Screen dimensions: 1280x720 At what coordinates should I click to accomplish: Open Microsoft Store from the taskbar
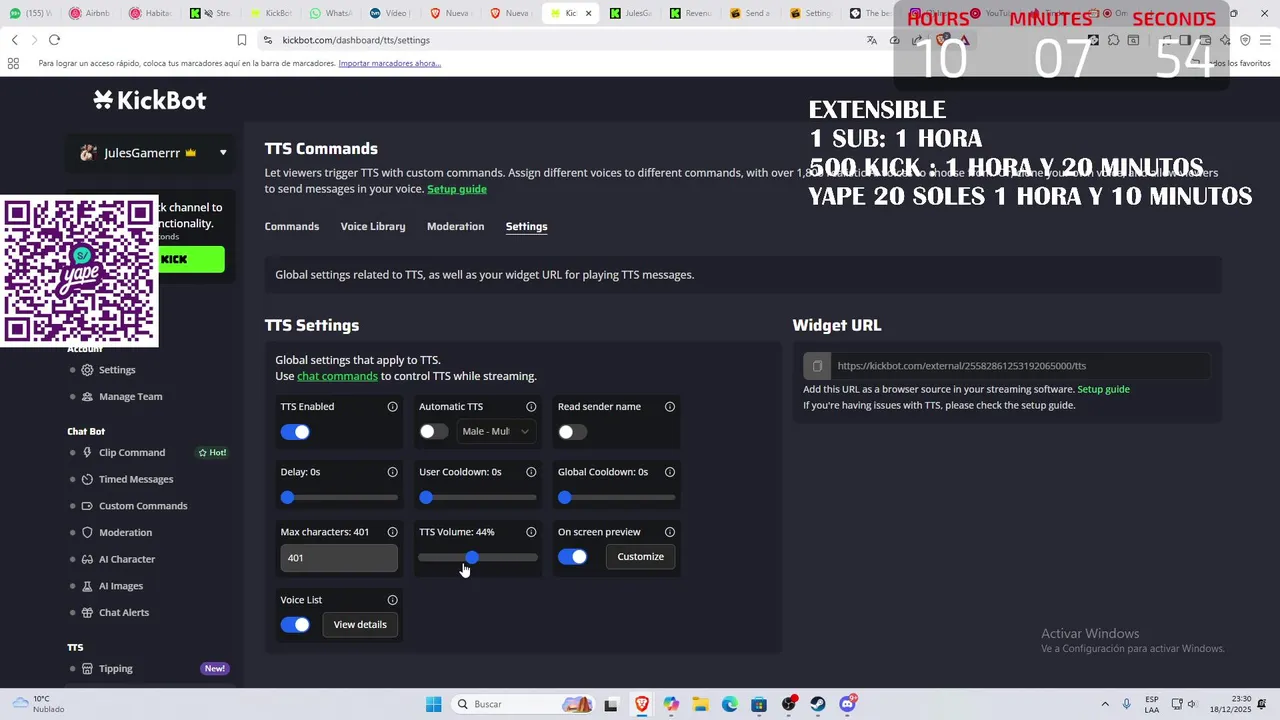coord(759,704)
